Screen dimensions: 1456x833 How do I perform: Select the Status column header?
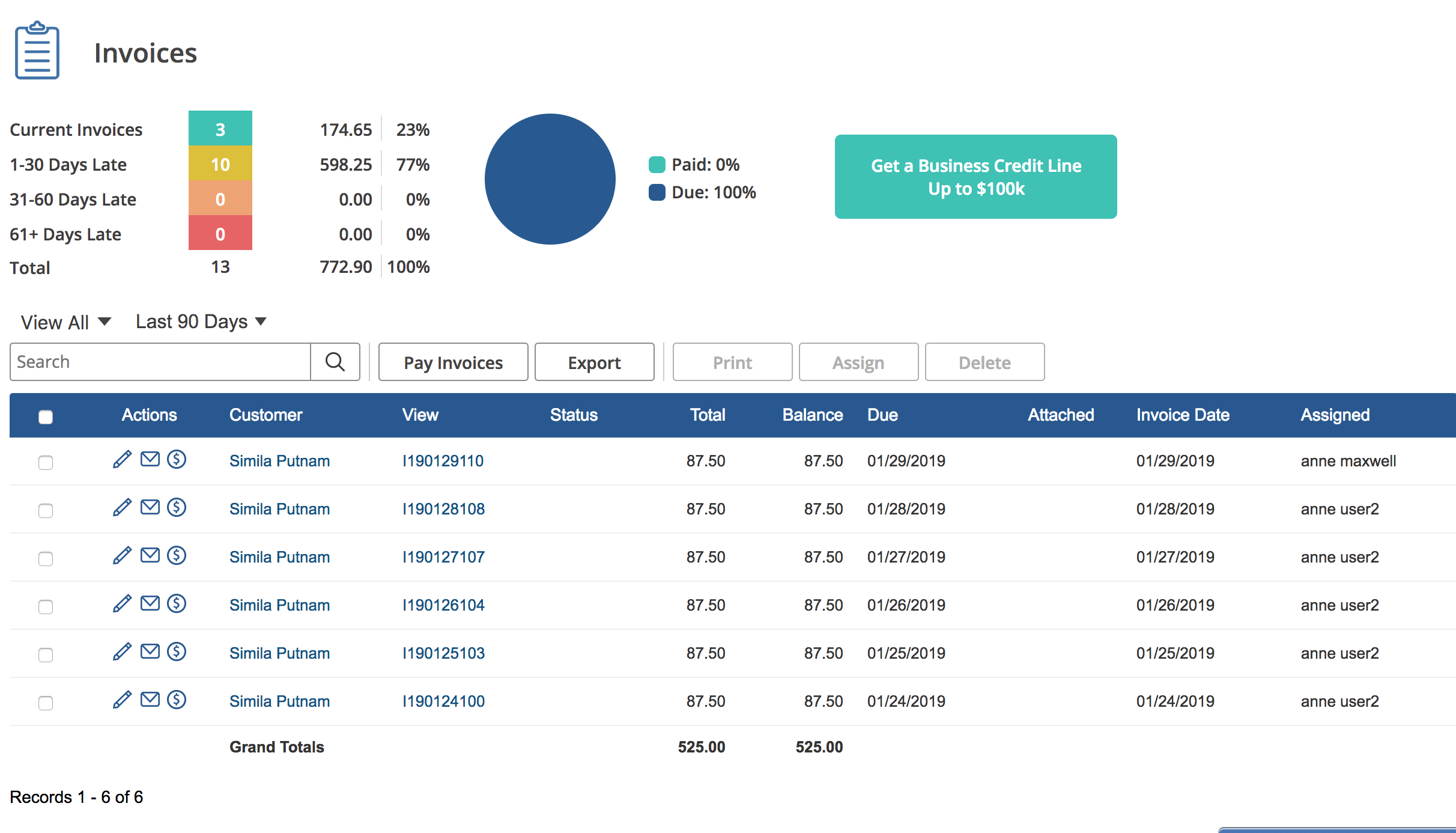(574, 415)
